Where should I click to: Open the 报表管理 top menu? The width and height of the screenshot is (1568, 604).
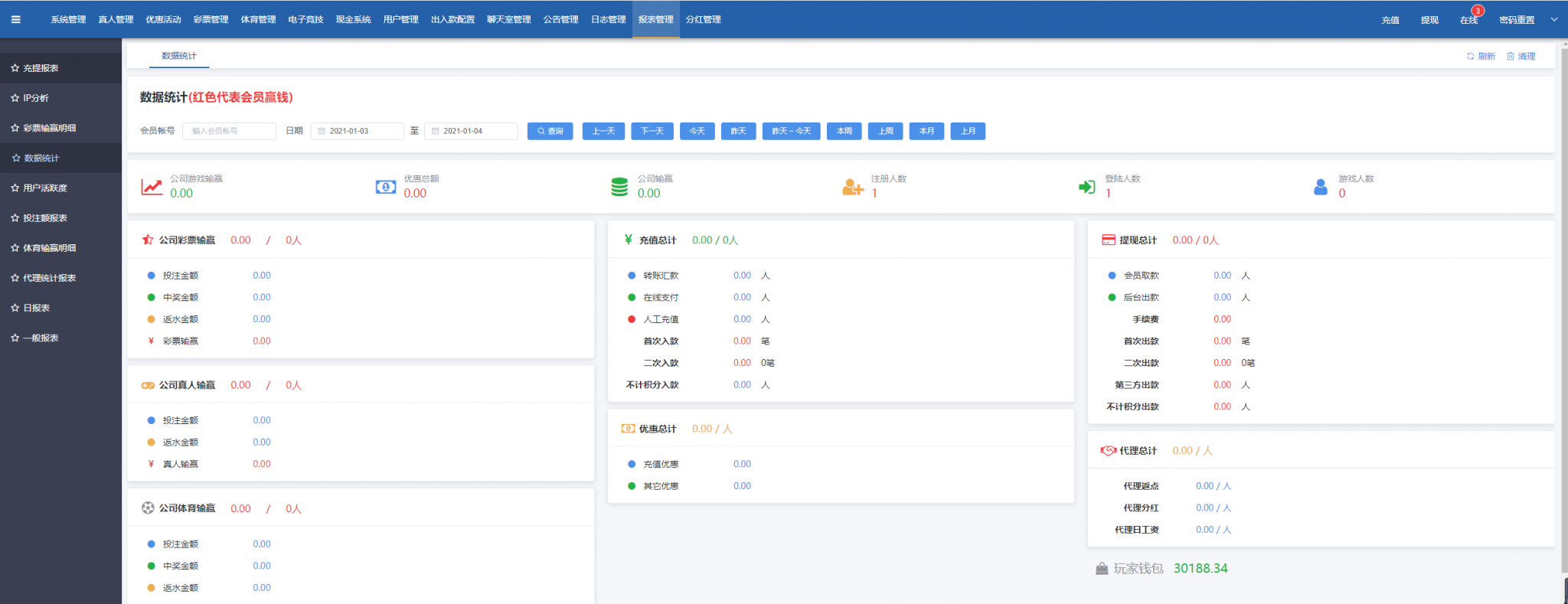click(655, 19)
